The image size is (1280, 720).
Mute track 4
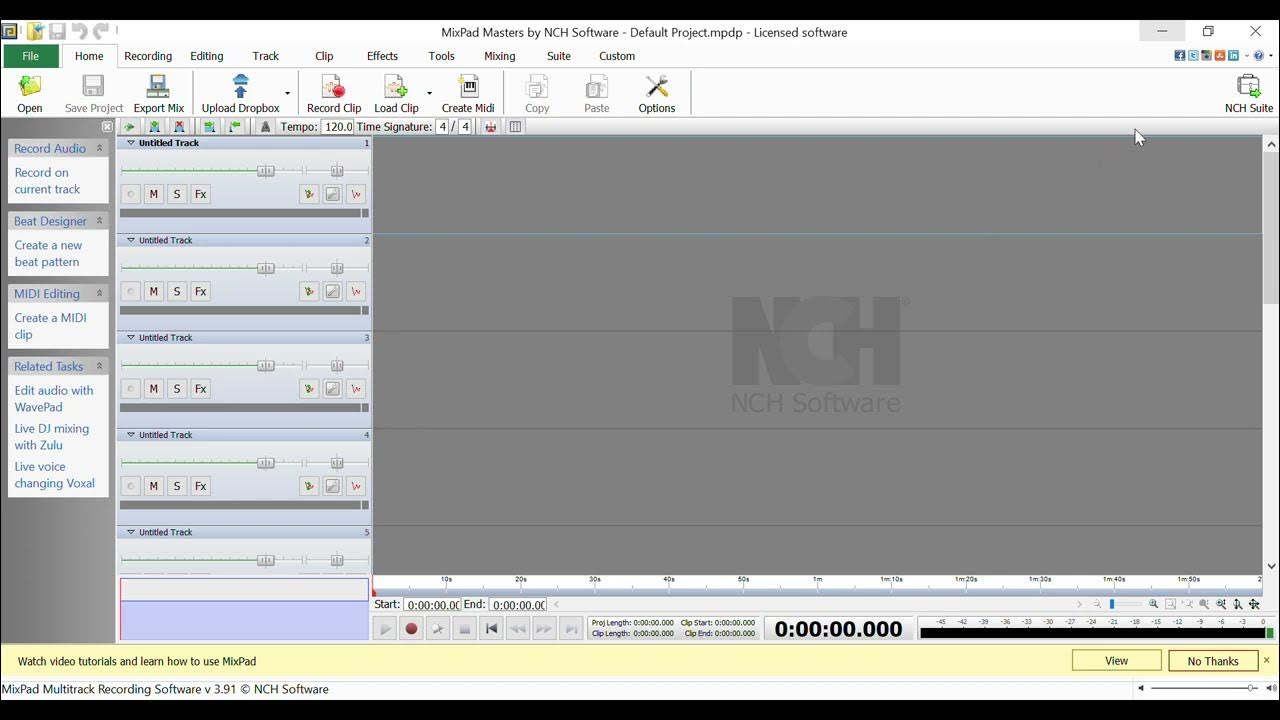coord(153,486)
